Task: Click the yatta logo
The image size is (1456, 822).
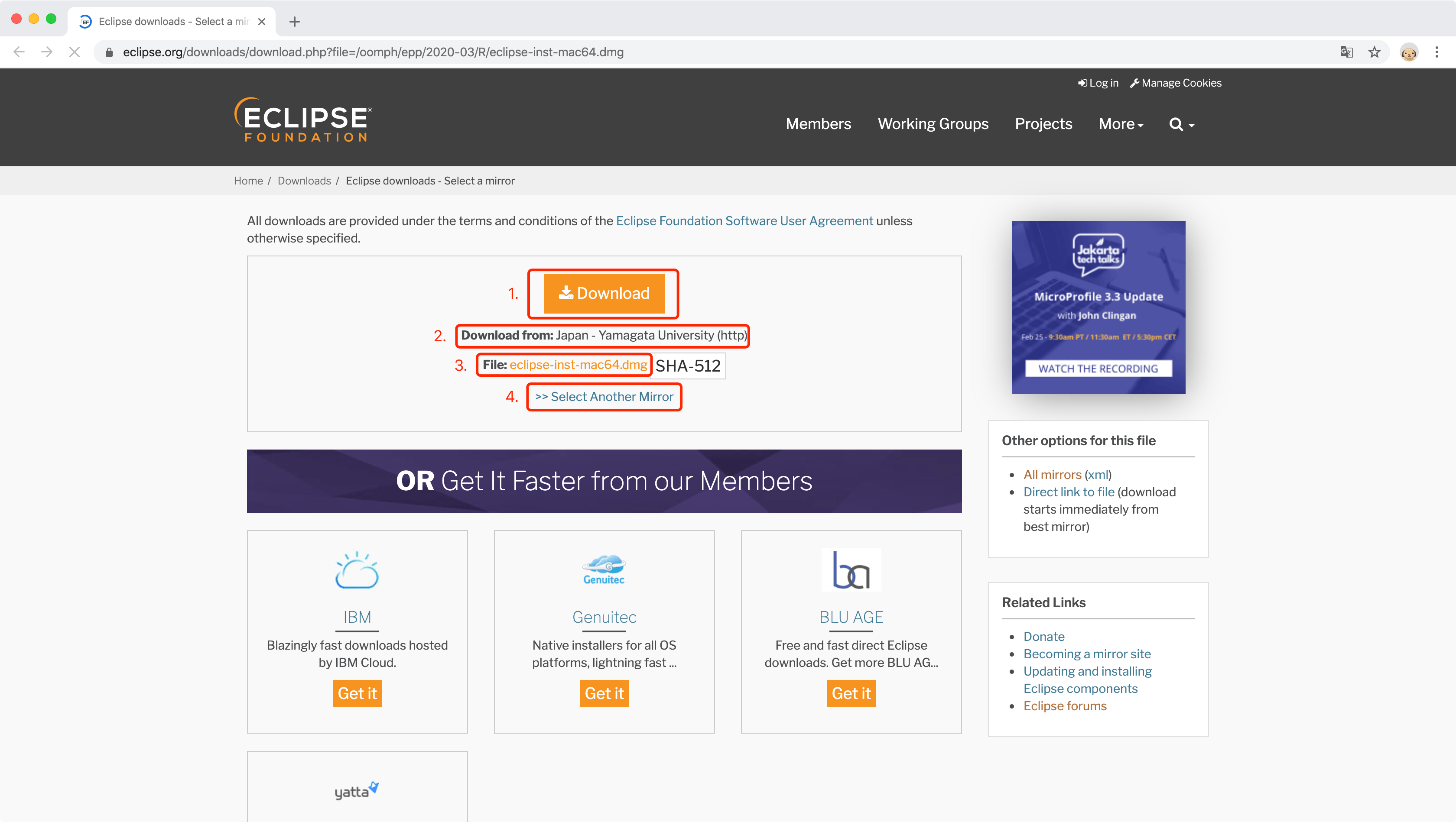Action: point(357,791)
